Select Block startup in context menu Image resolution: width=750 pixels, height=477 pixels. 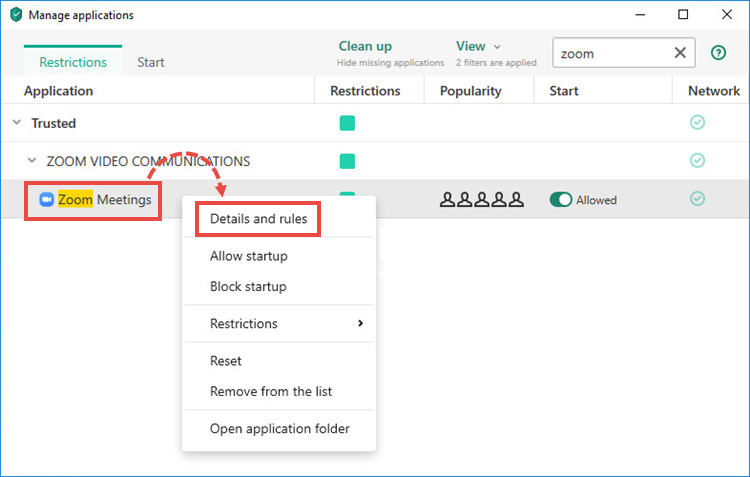pyautogui.click(x=248, y=287)
